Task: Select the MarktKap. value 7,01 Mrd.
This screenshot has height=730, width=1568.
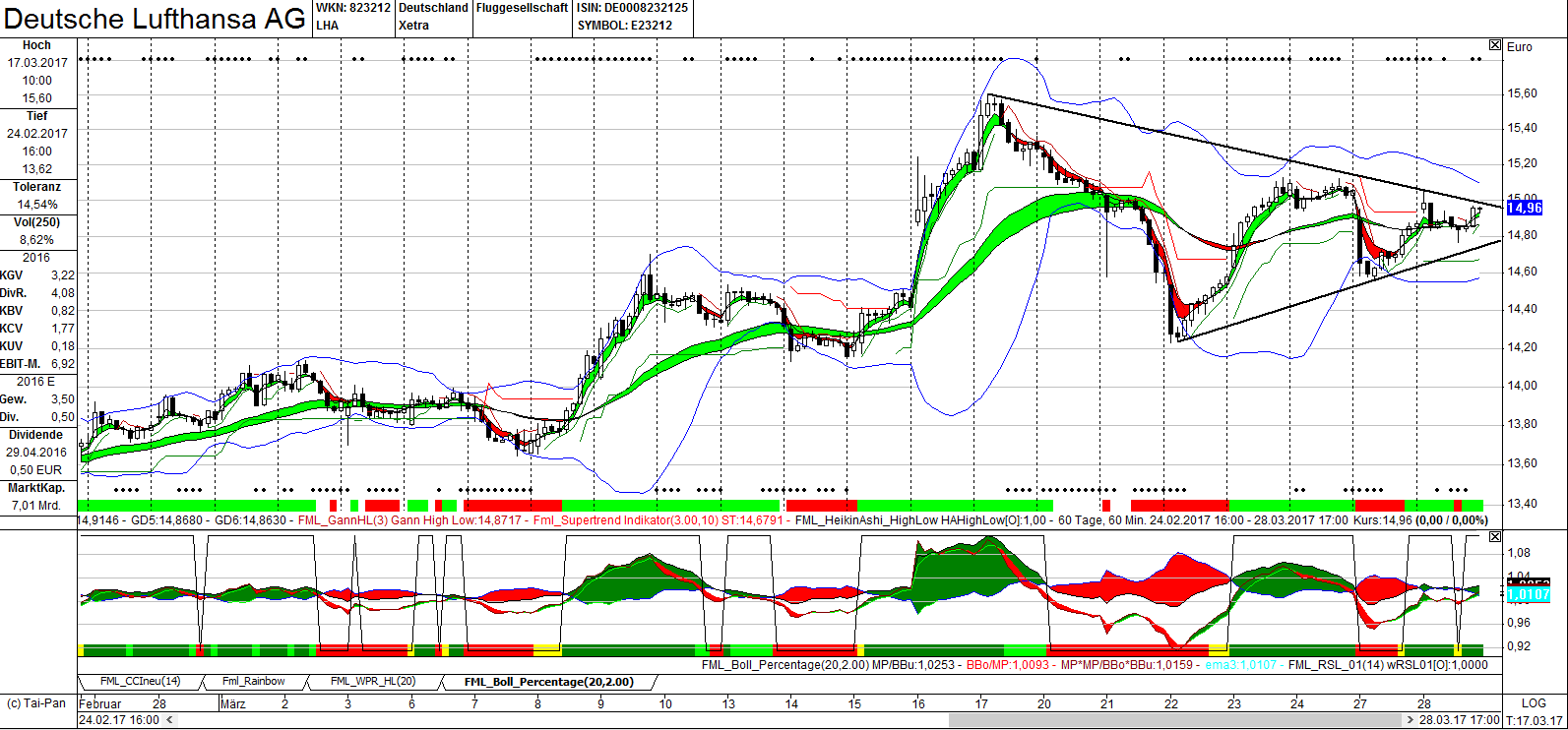Action: [36, 506]
